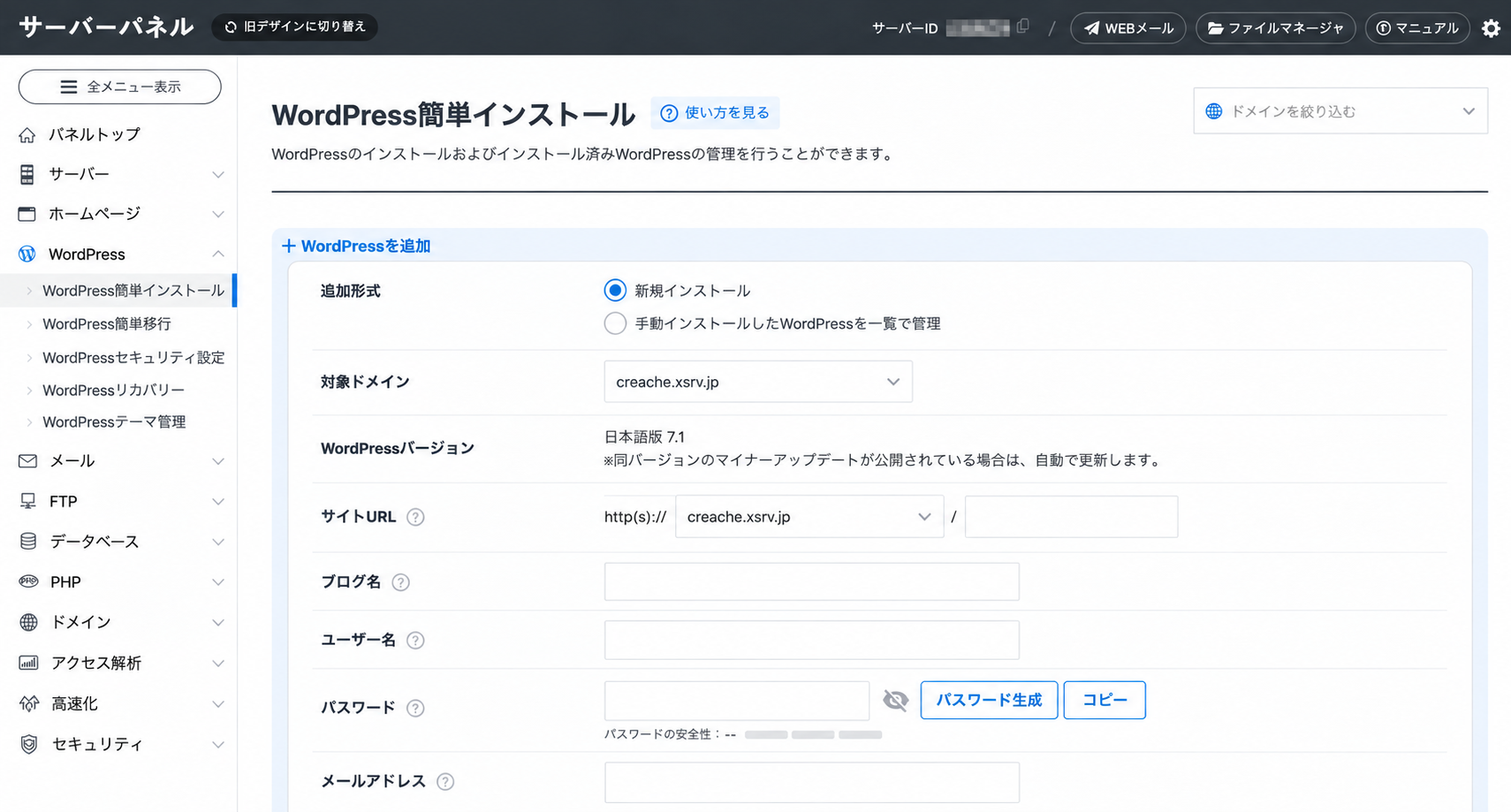Select the 新規インストール radio button

tap(615, 291)
